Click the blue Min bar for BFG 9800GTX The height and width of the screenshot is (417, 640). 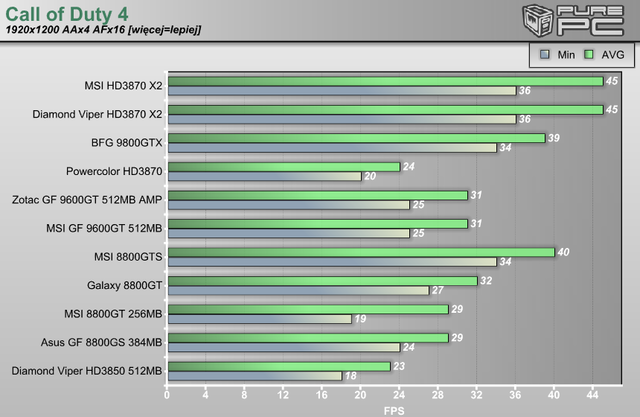(x=332, y=148)
